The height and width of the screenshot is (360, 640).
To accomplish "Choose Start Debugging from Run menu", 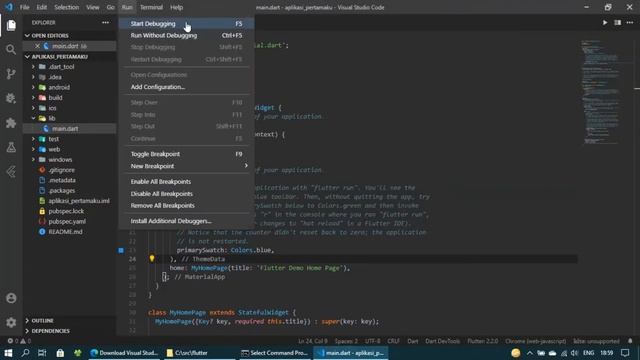I will click(x=187, y=24).
